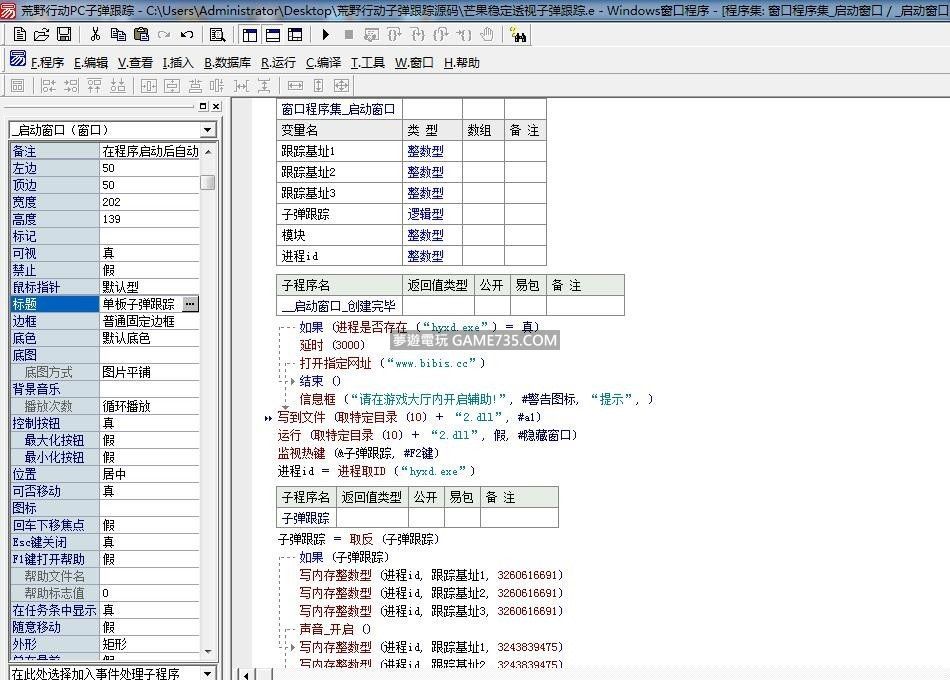The width and height of the screenshot is (950, 680).
Task: Click the Paste clipboard icon
Action: [141, 35]
